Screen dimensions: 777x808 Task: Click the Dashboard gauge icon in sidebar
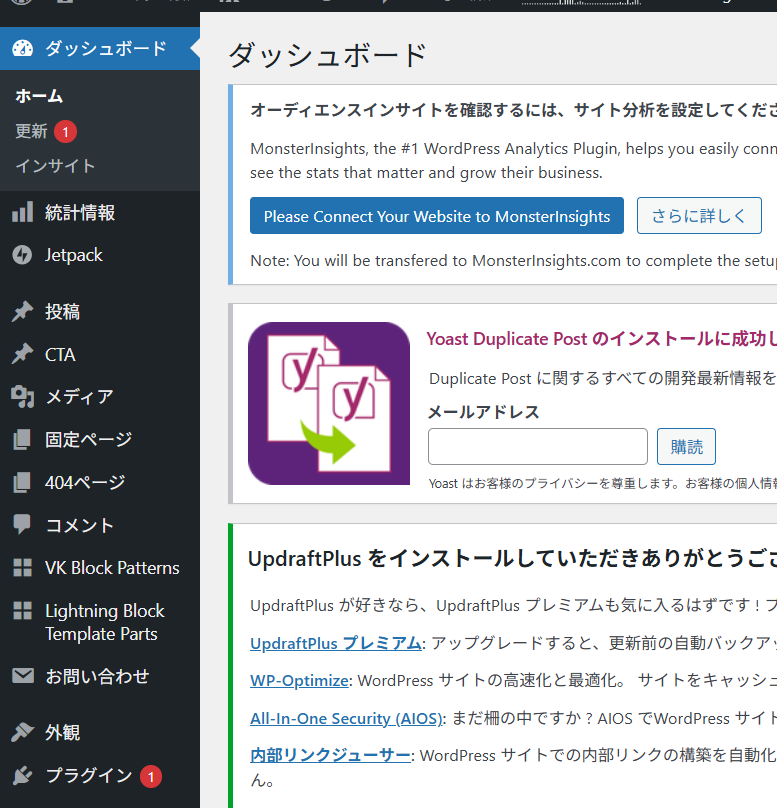click(x=22, y=48)
